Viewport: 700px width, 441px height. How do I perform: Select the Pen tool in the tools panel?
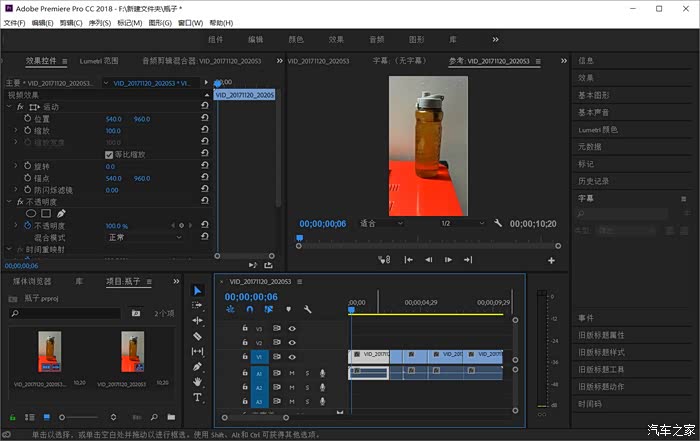(x=197, y=367)
